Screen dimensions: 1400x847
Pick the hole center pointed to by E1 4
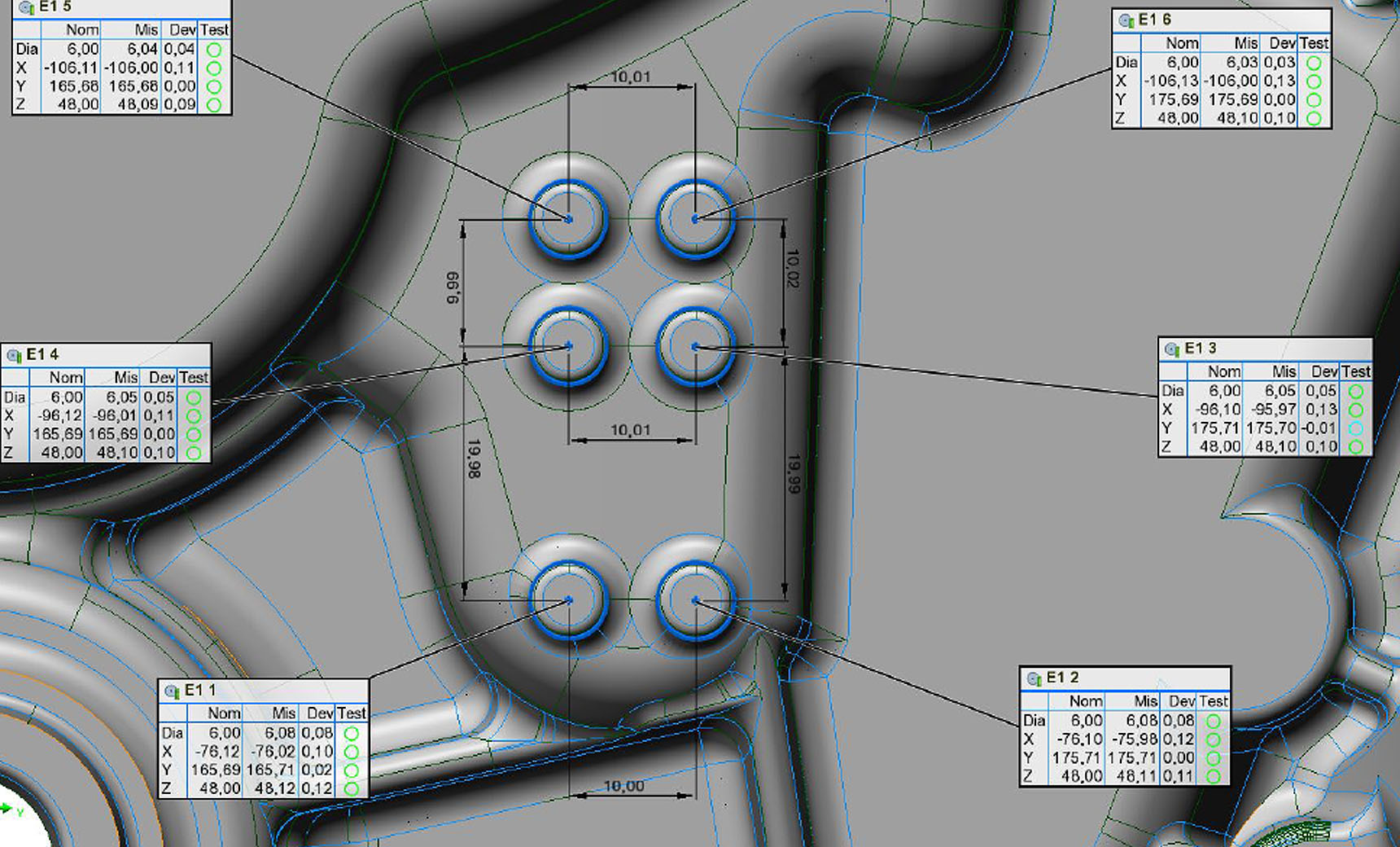568,346
